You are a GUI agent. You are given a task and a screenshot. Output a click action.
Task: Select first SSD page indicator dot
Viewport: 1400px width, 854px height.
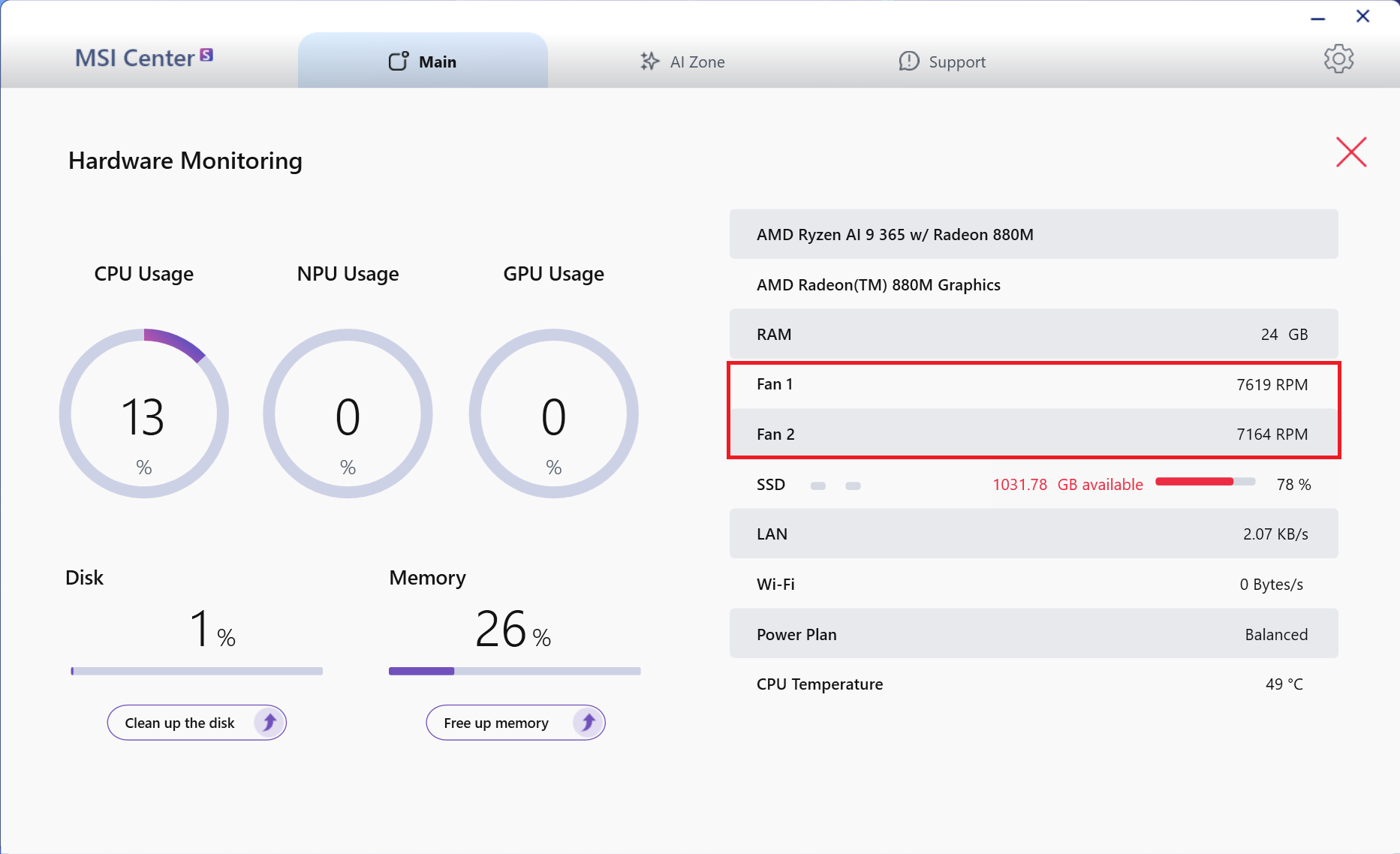818,486
